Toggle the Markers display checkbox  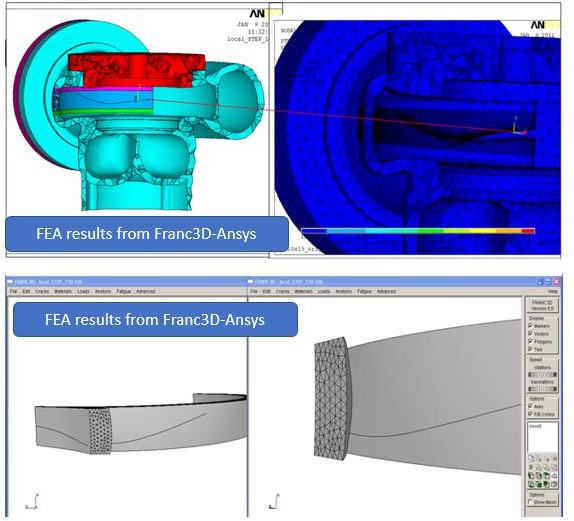(530, 325)
